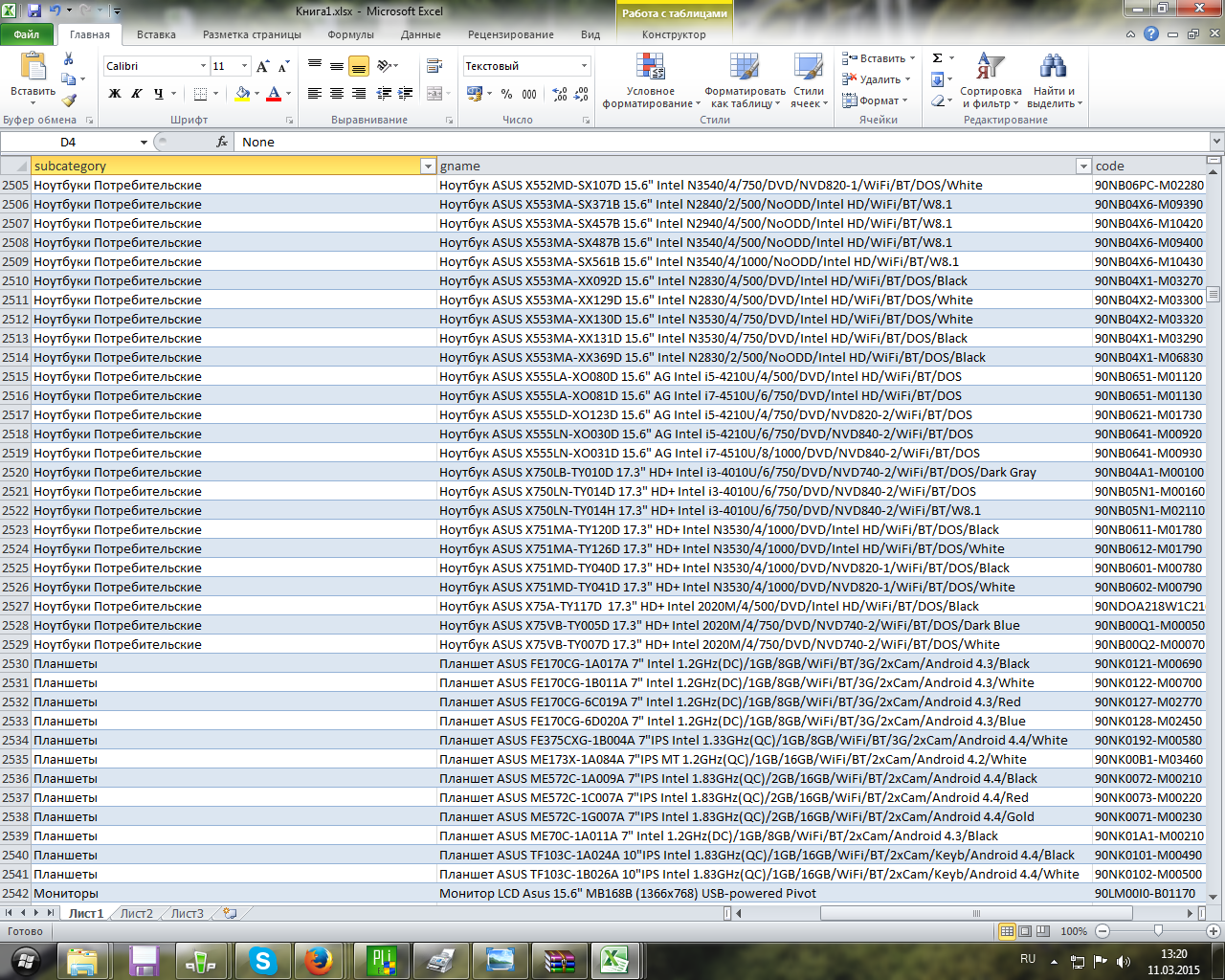Image resolution: width=1225 pixels, height=980 pixels.
Task: Decrease decimal places
Action: (x=582, y=94)
